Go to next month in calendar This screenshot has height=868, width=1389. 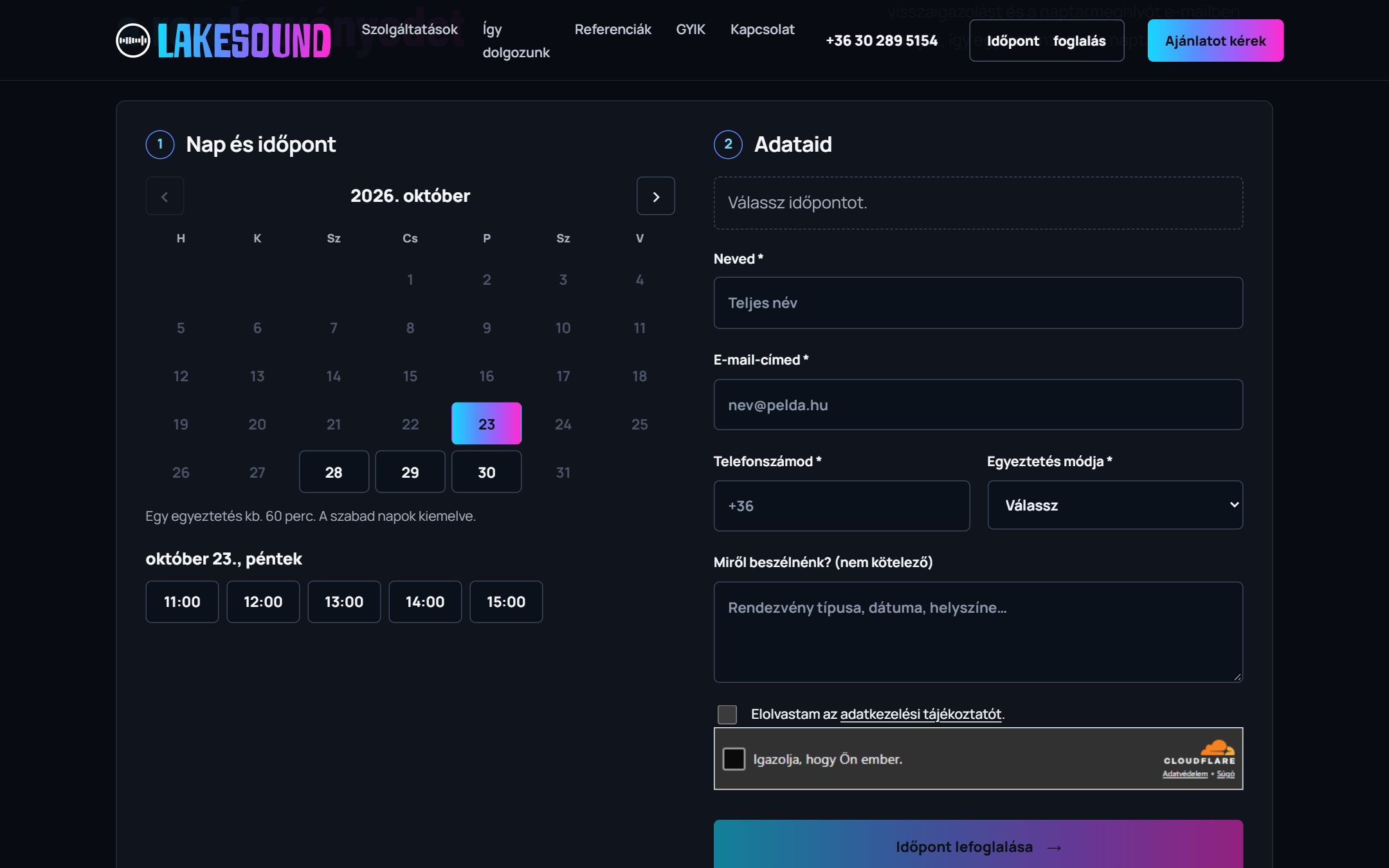coord(655,196)
